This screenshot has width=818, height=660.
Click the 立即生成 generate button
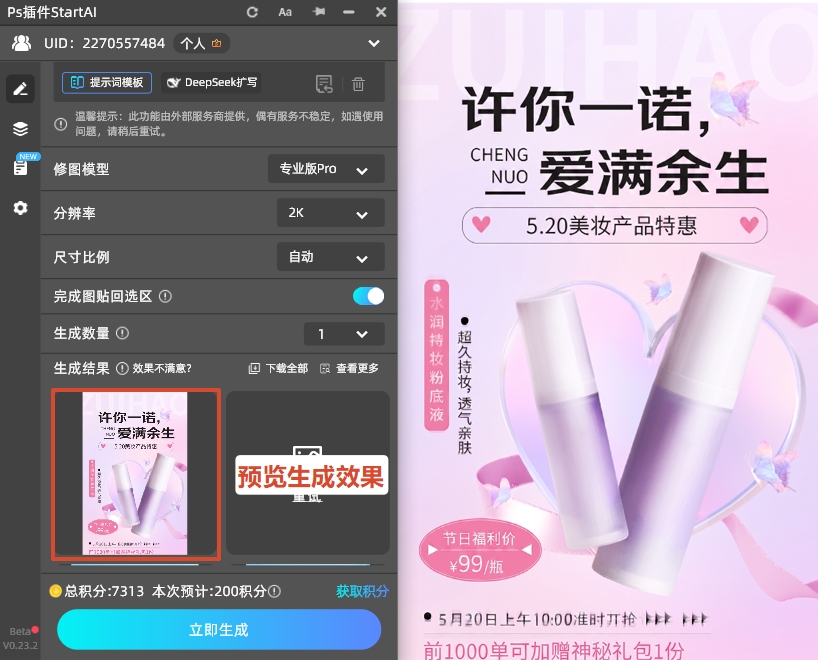(219, 629)
